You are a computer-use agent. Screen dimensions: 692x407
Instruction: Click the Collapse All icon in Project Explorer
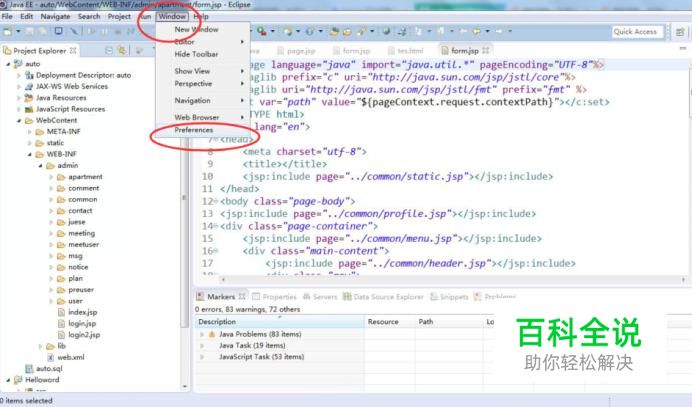click(x=109, y=51)
